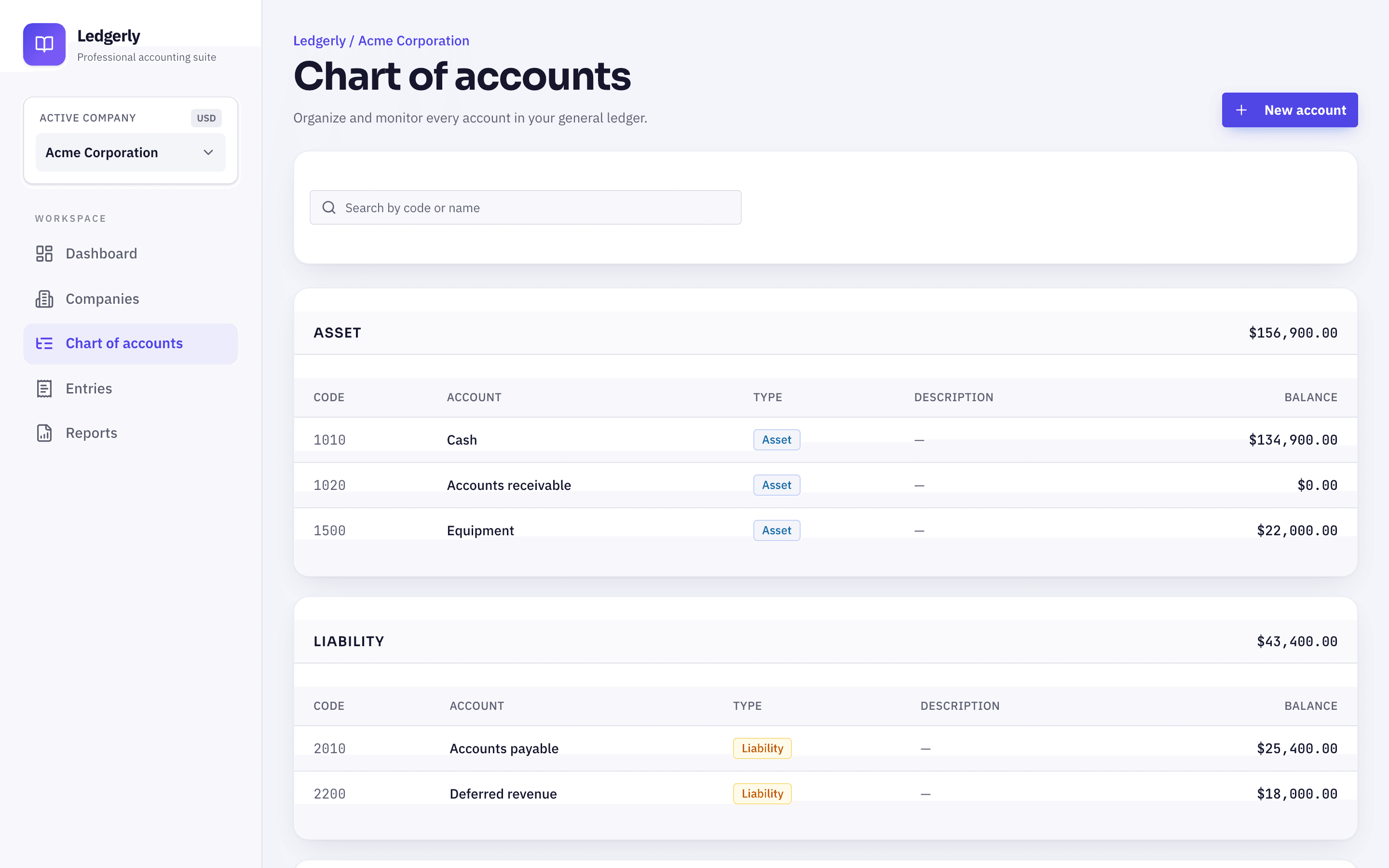Click the Dashboard grid icon
The height and width of the screenshot is (868, 1389).
tap(44, 254)
